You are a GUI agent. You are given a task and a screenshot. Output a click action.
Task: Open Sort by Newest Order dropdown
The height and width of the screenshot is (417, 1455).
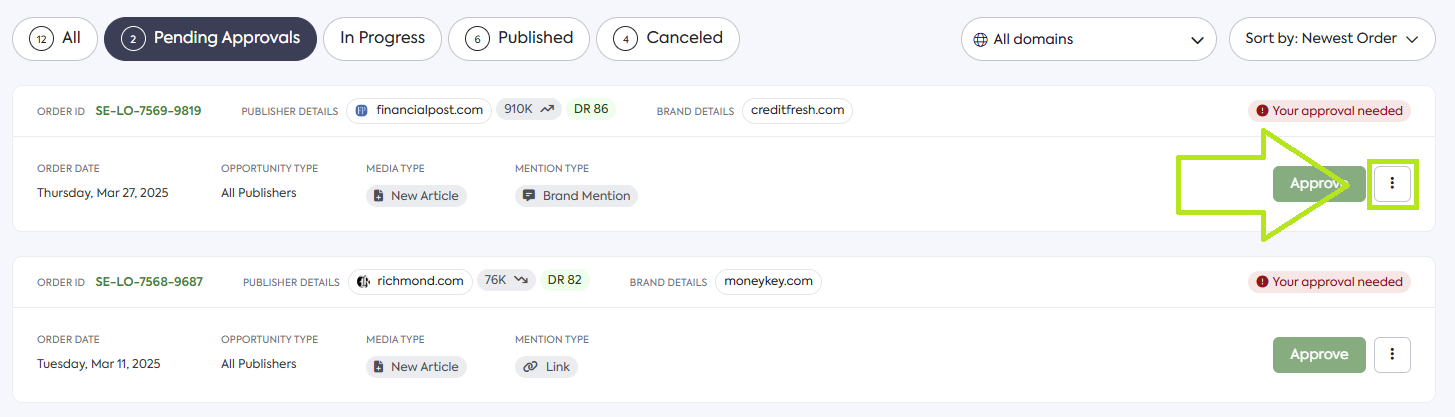tap(1332, 39)
